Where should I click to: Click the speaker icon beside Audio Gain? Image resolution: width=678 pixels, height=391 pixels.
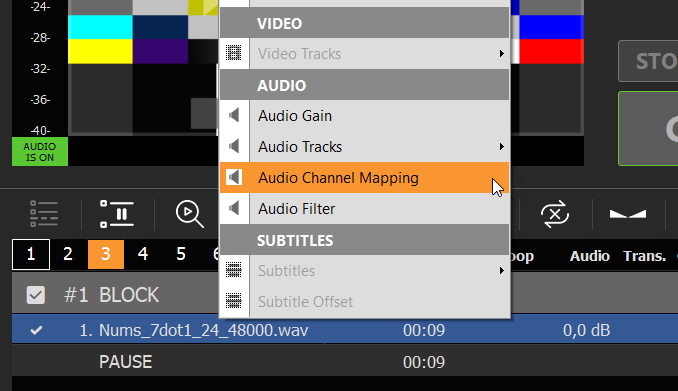click(234, 115)
